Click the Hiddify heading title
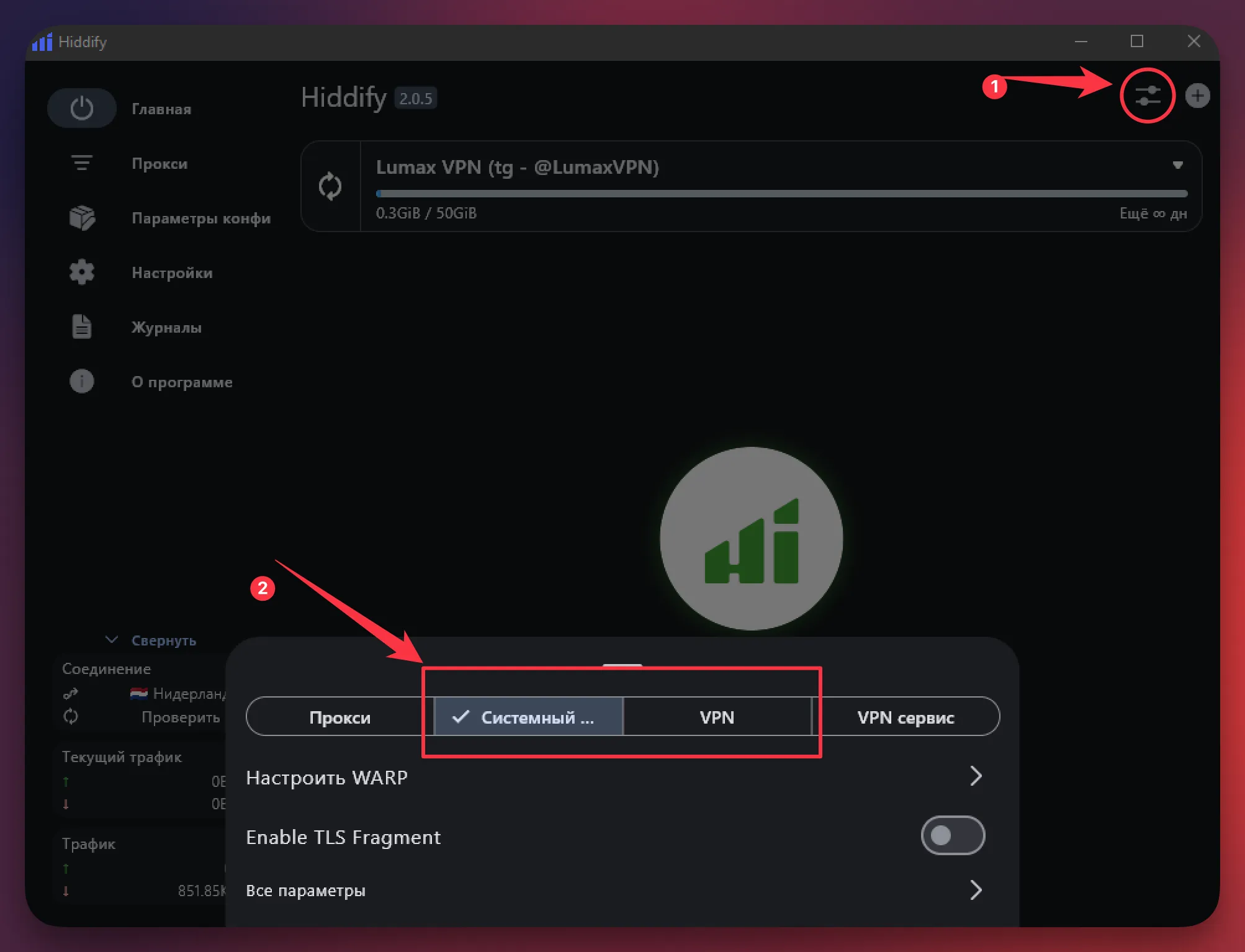Screen dimensions: 1245x952 tap(344, 97)
